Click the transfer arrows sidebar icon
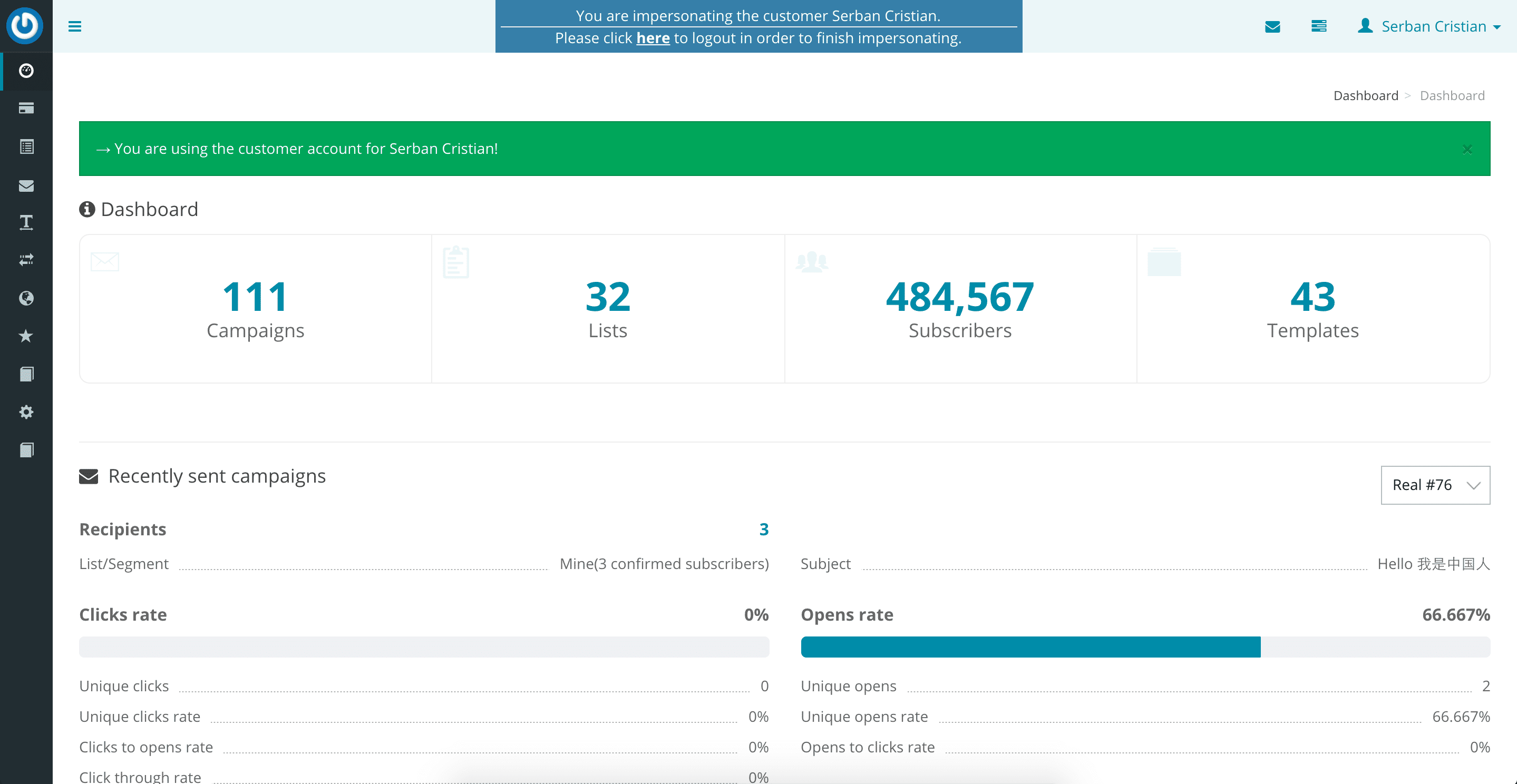 26,260
